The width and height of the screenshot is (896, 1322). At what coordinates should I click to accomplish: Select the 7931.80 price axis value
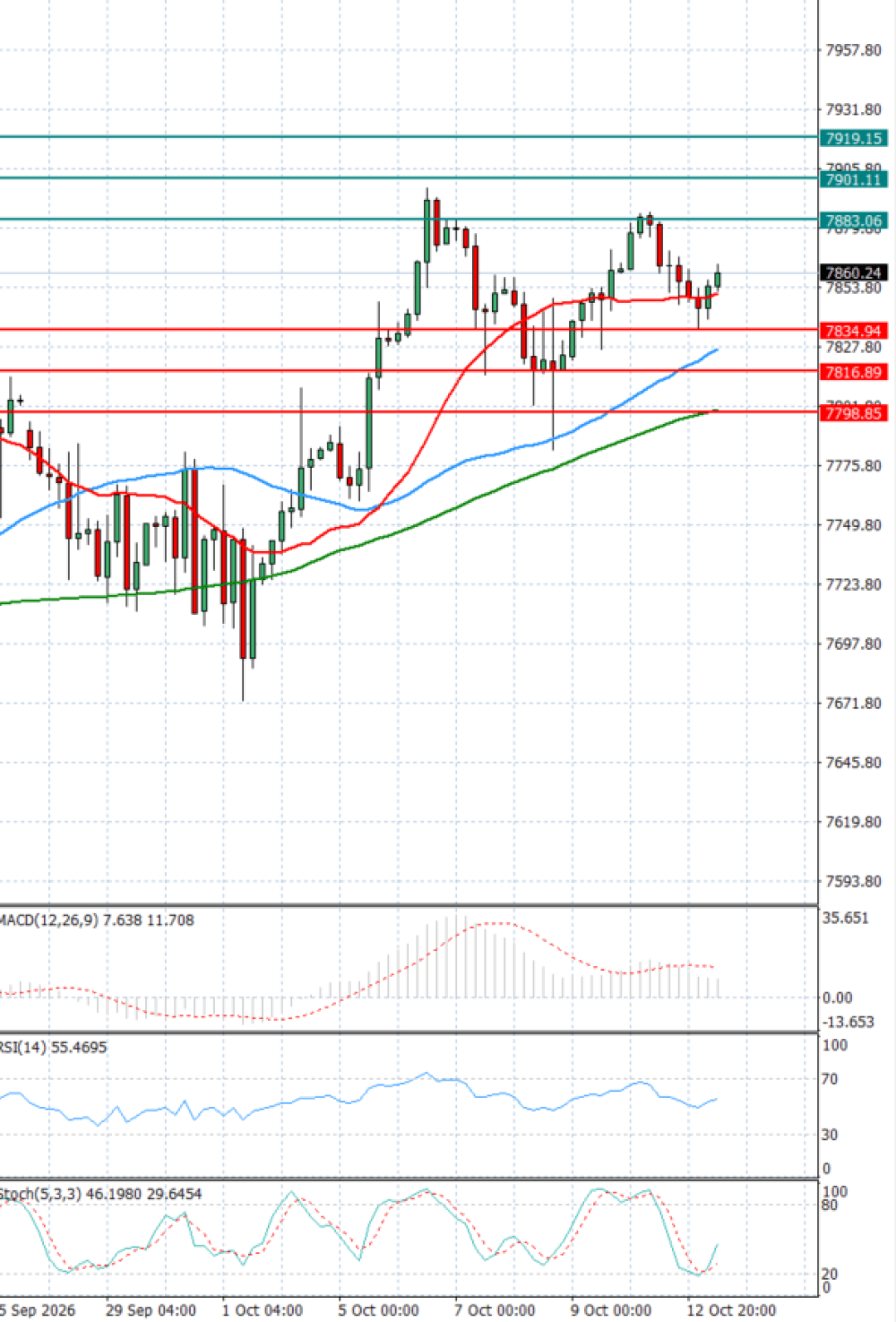(853, 109)
